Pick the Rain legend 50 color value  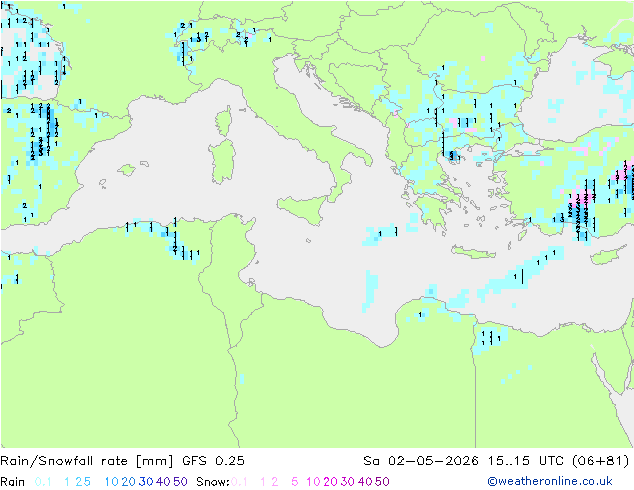click(180, 482)
